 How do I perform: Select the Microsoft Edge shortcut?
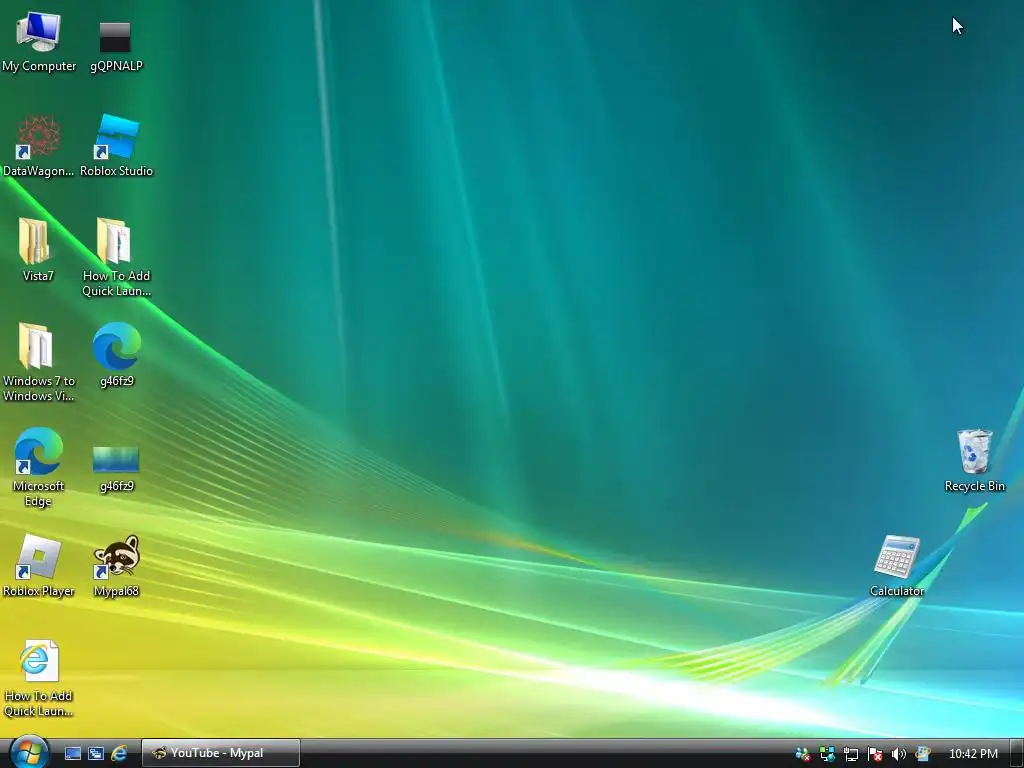(x=39, y=468)
